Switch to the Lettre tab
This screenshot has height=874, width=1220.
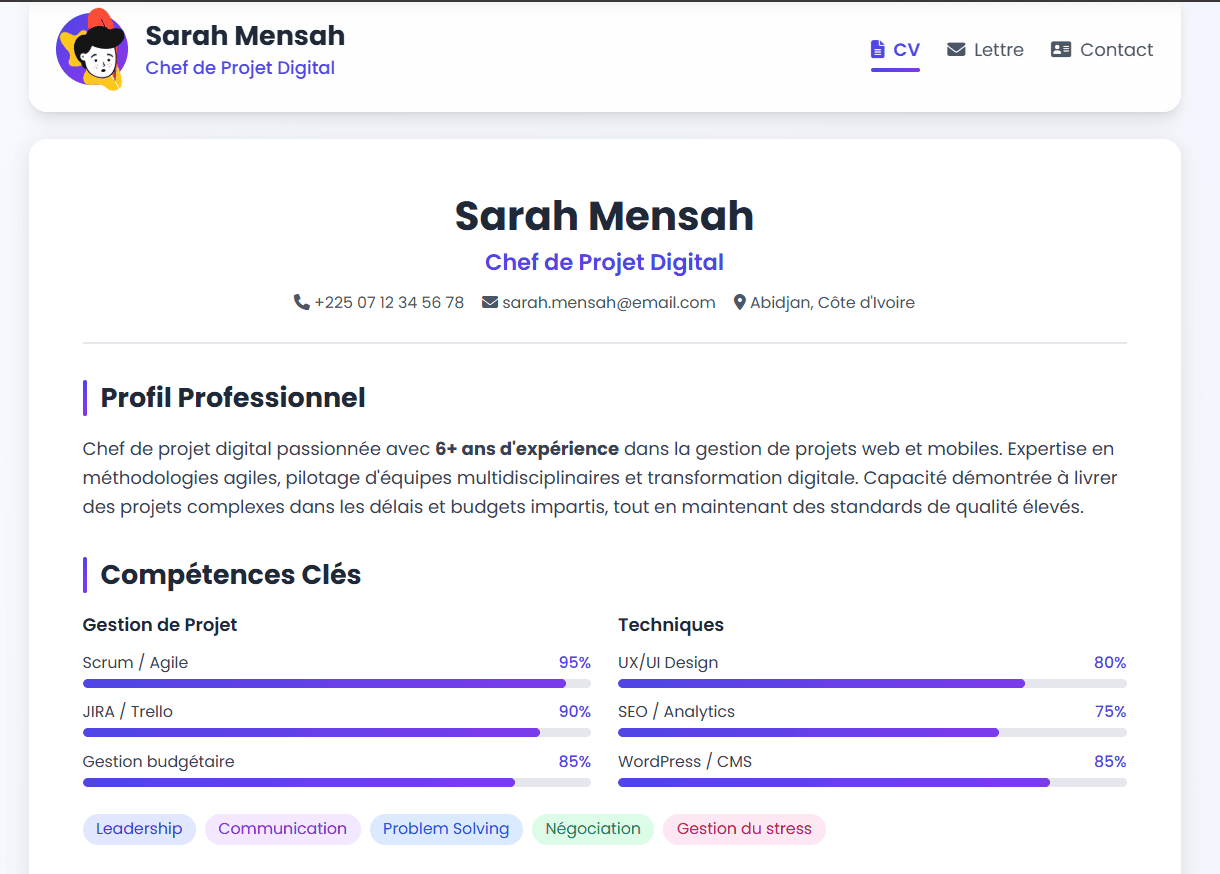(x=1000, y=49)
